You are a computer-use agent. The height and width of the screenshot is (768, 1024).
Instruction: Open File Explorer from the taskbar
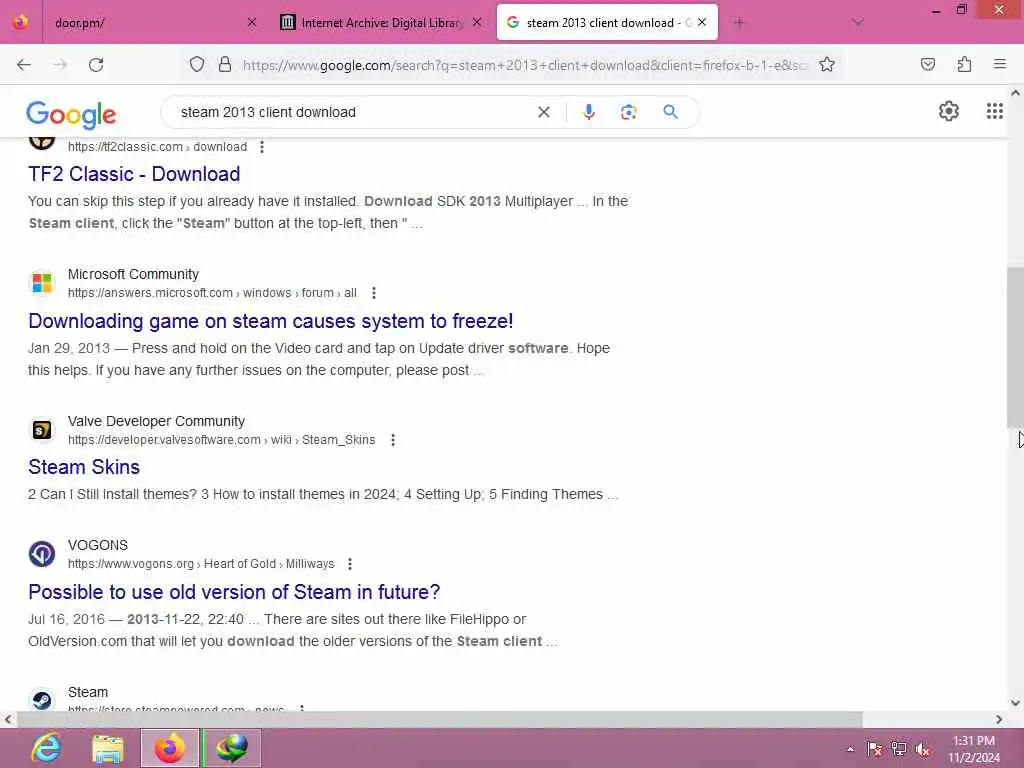point(107,749)
